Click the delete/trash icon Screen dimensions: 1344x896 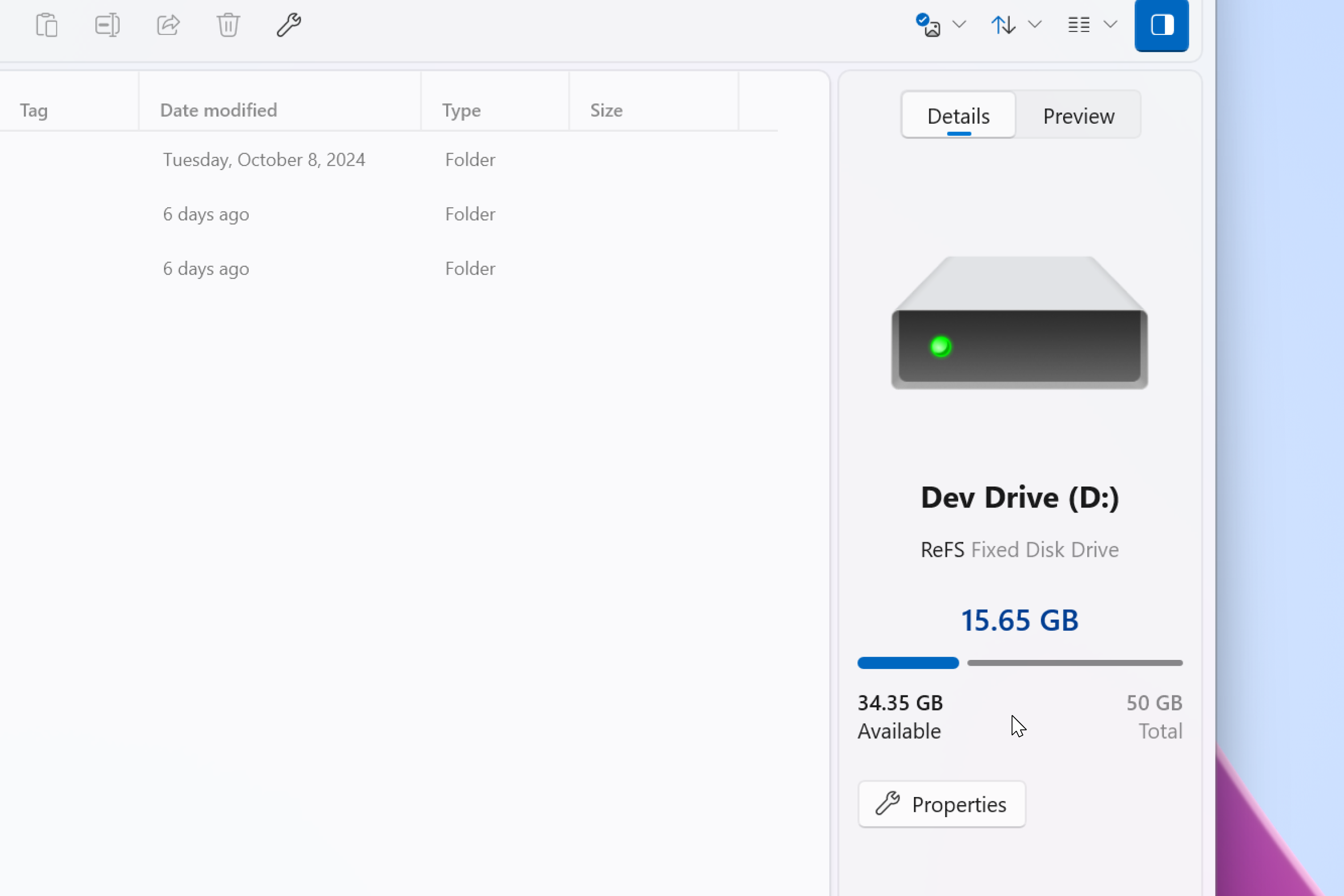(x=227, y=25)
